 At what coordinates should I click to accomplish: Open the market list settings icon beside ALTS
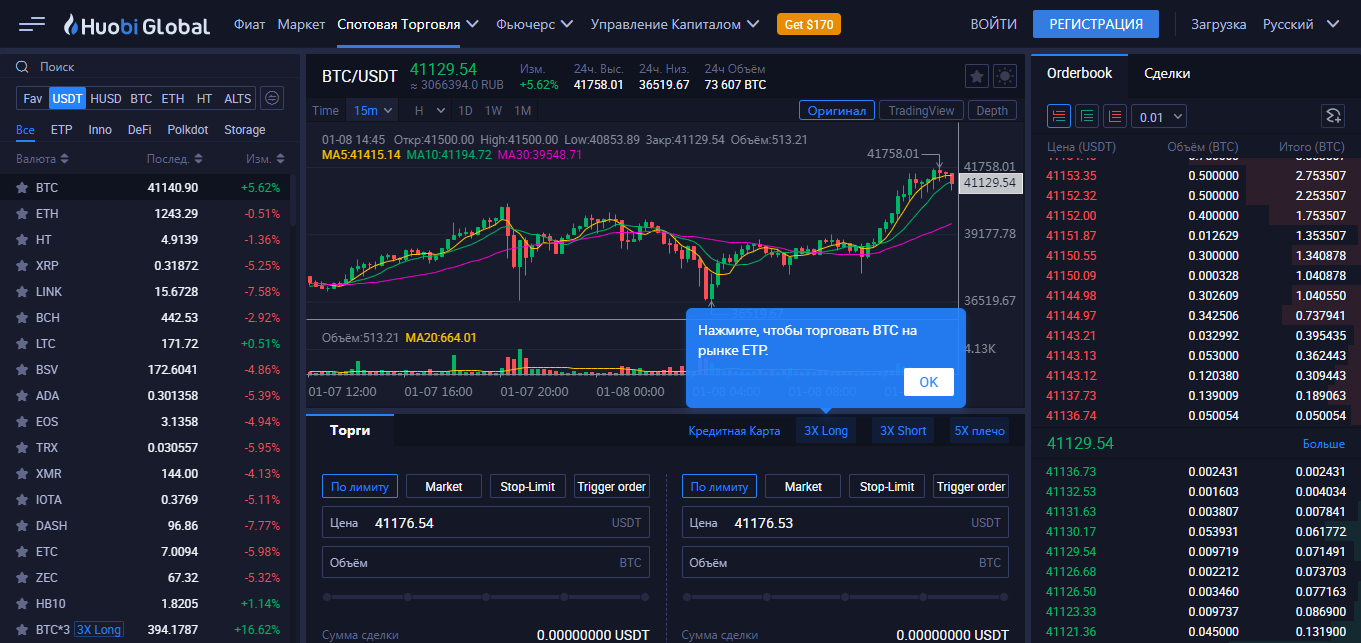point(272,98)
